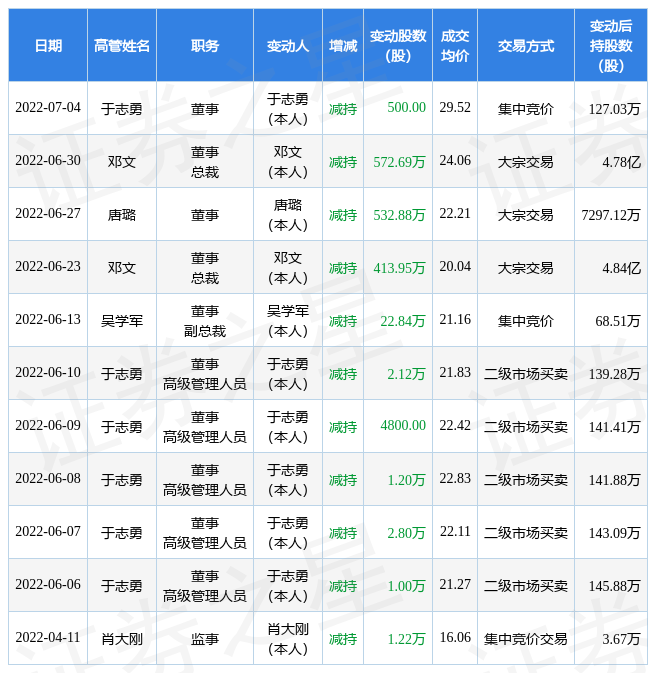Click share change value 413.95万
Viewport: 648px width, 673px height.
[400, 268]
